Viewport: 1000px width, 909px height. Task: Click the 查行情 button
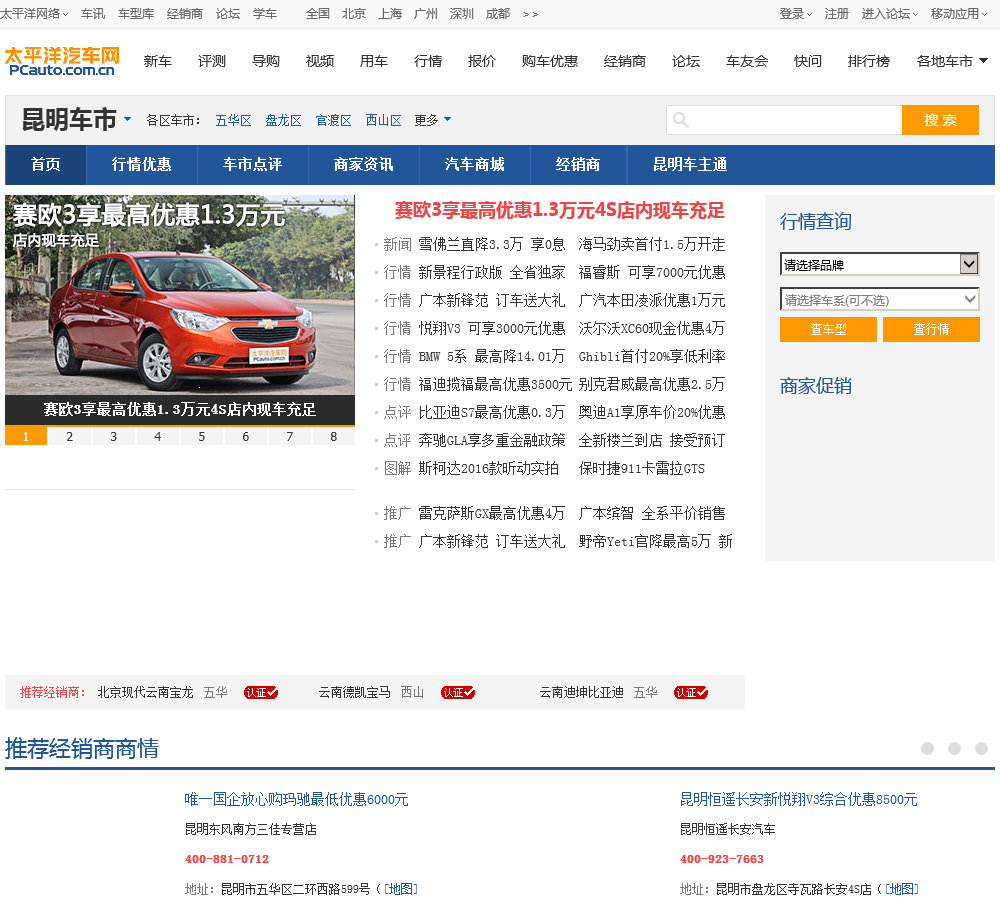point(931,330)
